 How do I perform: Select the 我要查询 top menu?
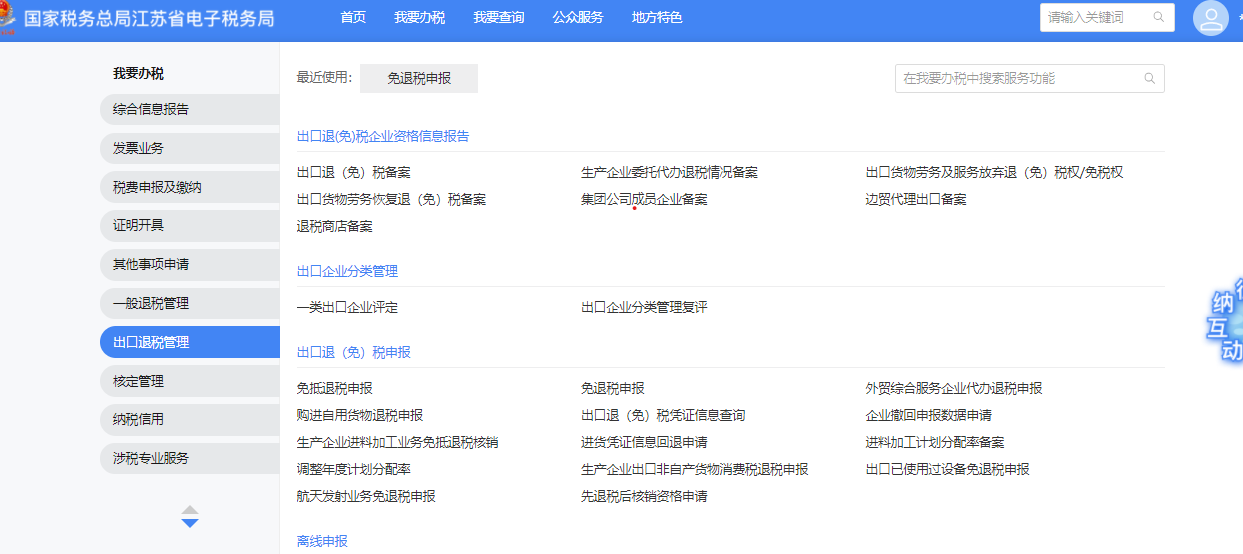(498, 18)
